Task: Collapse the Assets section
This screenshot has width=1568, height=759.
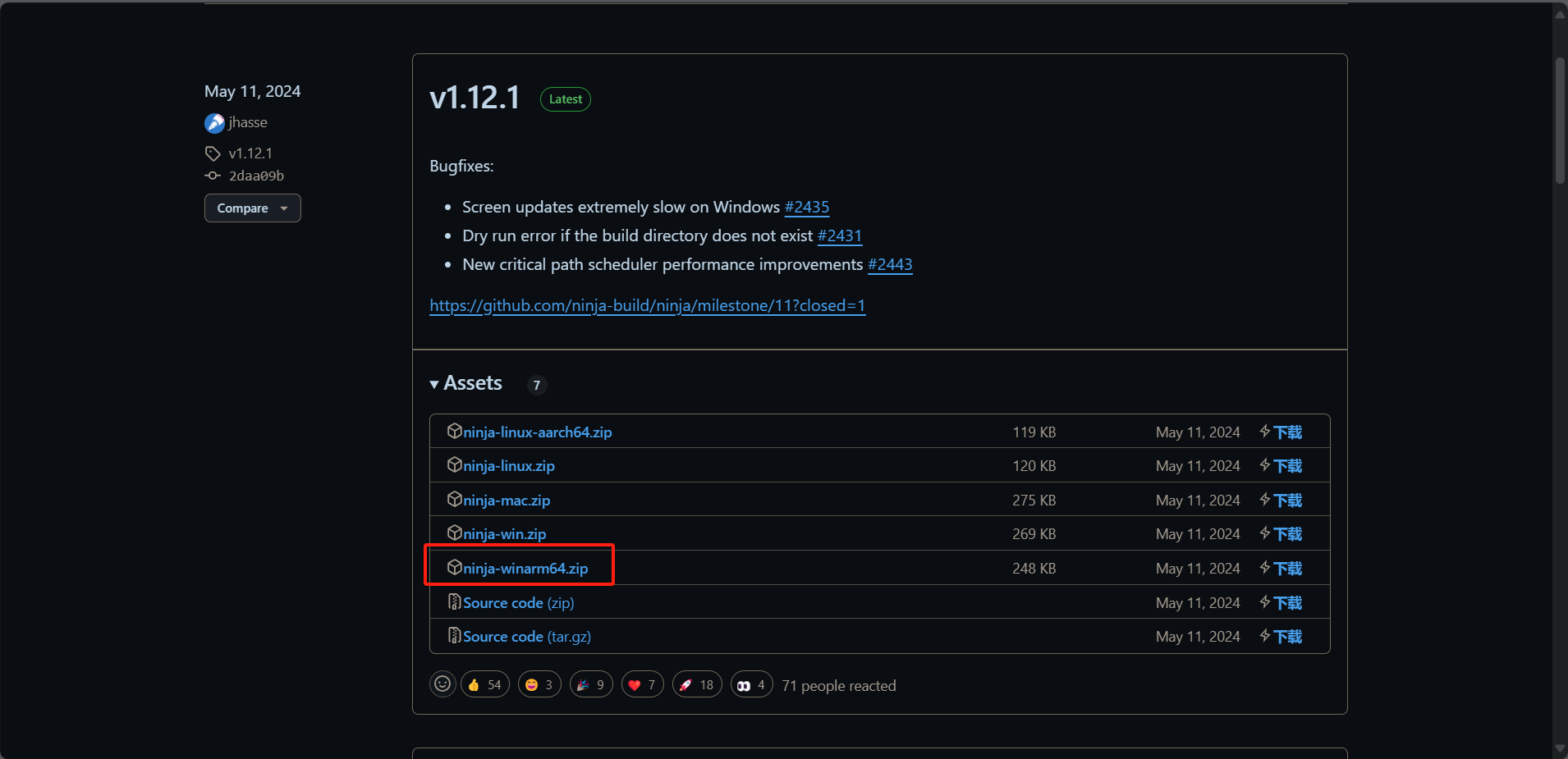Action: coord(465,383)
